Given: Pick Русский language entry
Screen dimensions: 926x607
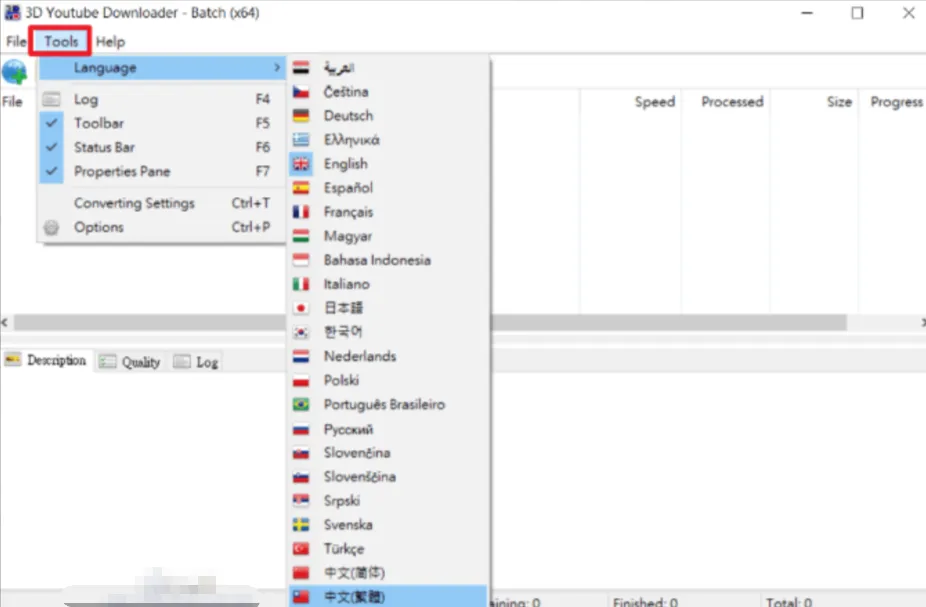Looking at the screenshot, I should (x=389, y=429).
